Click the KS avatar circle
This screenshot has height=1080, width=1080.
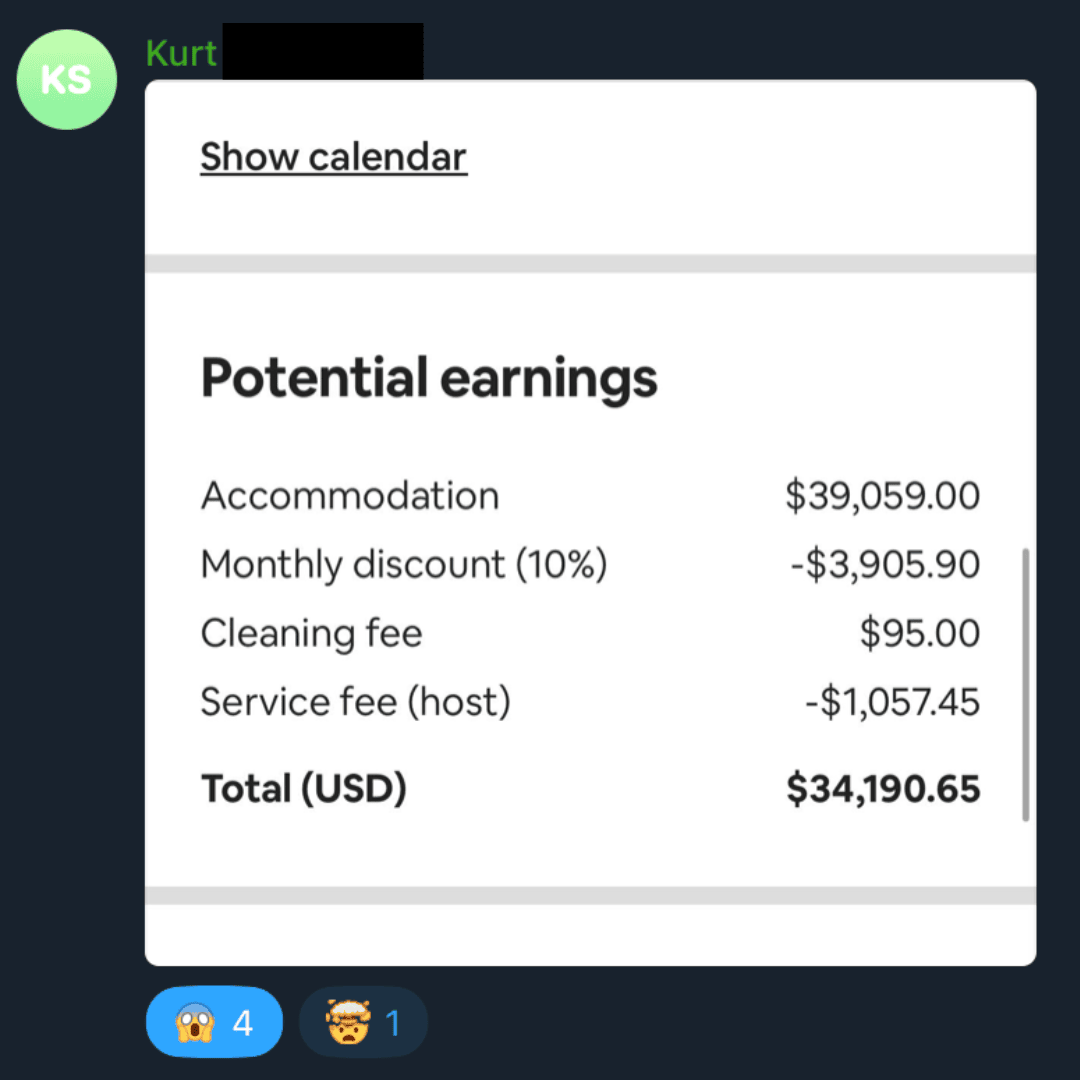(x=67, y=79)
